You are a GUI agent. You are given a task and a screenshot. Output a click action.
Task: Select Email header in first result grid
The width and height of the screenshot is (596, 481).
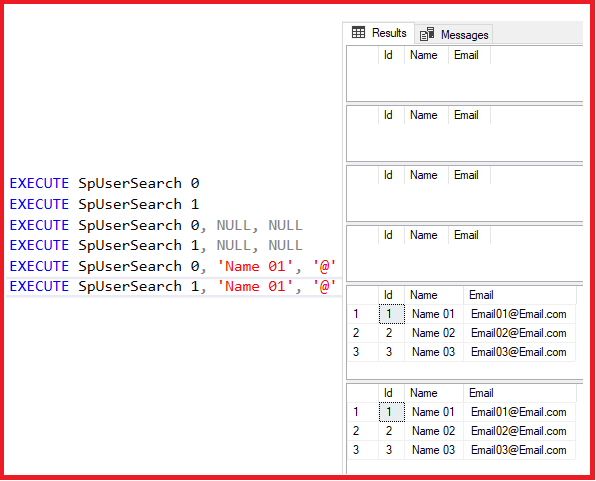(469, 55)
